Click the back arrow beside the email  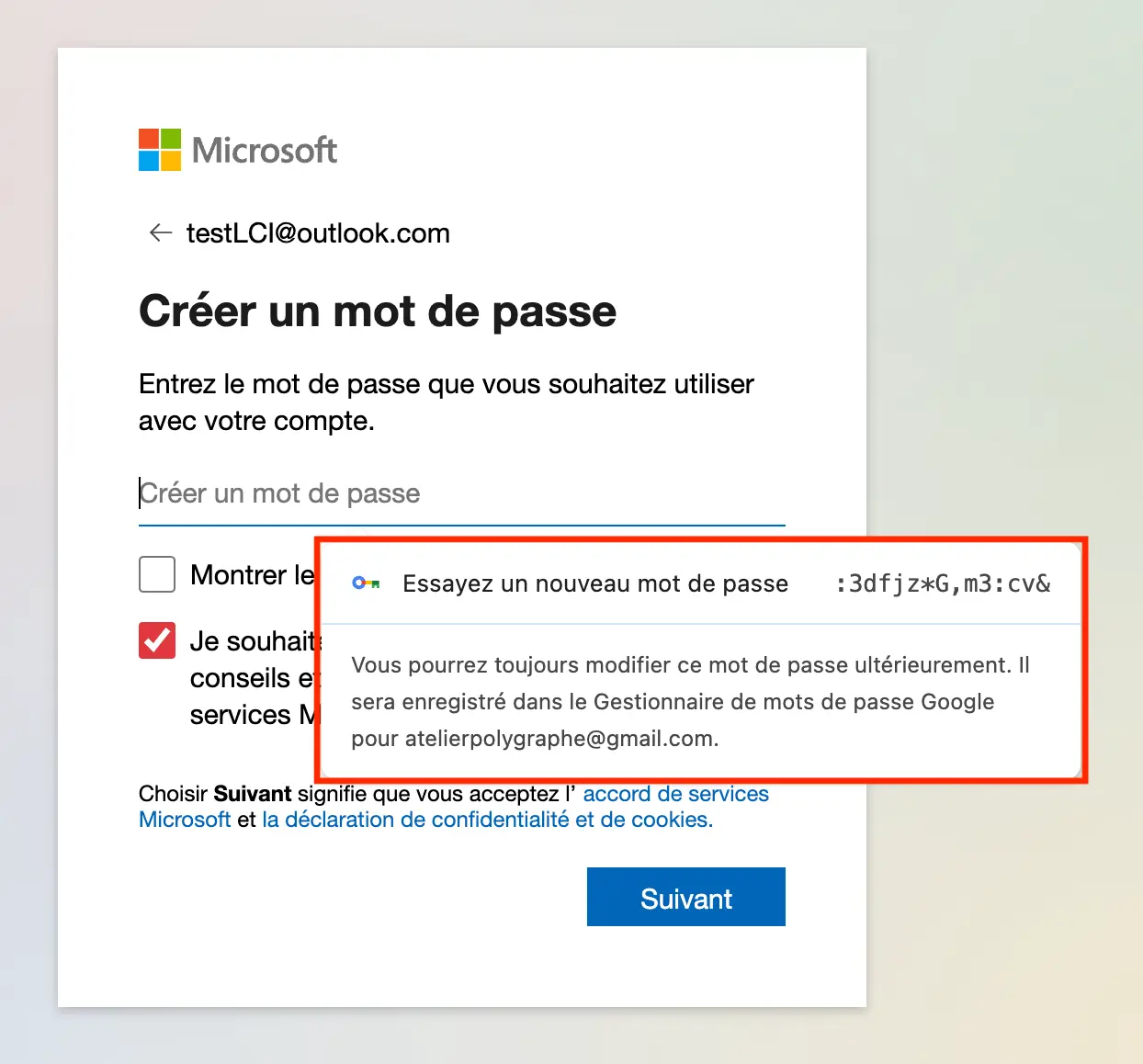tap(161, 233)
